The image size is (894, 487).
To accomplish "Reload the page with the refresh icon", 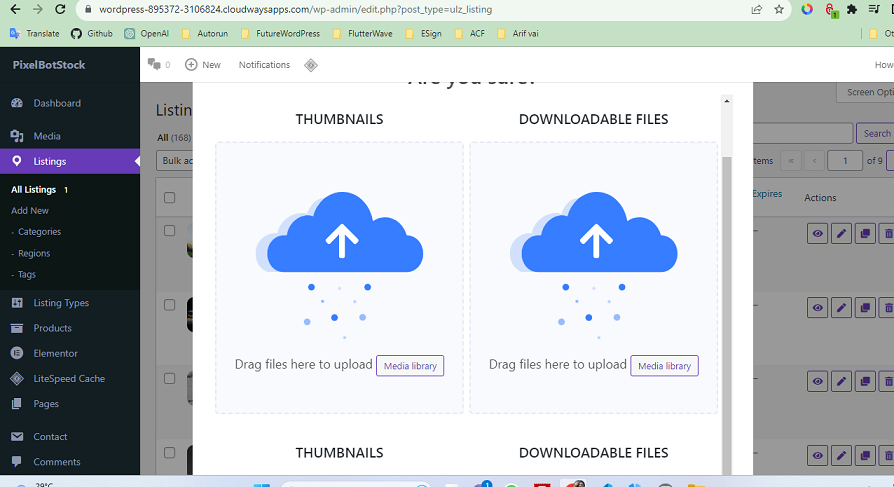I will (x=60, y=9).
